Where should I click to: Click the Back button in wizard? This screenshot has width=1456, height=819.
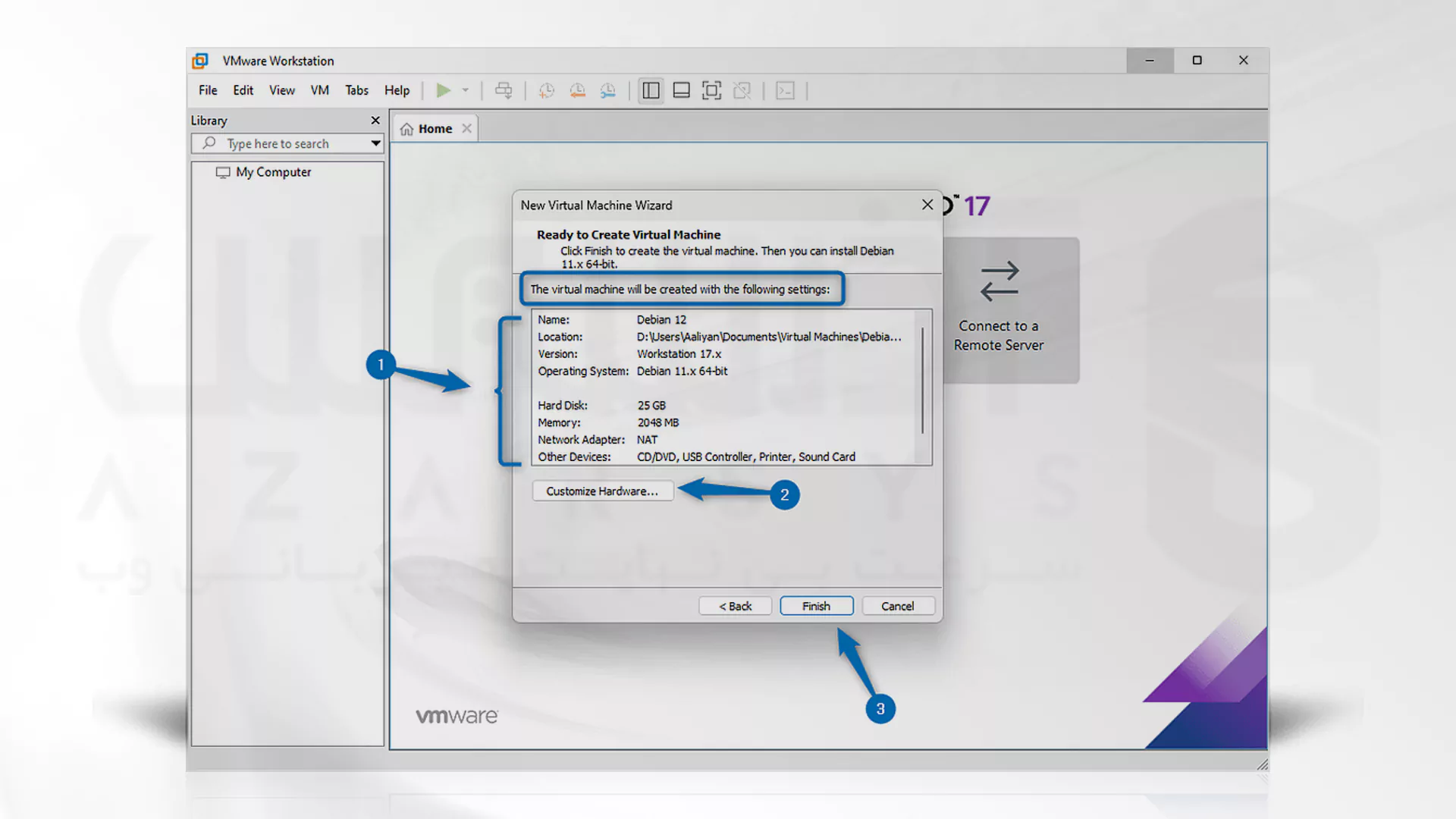pos(735,605)
